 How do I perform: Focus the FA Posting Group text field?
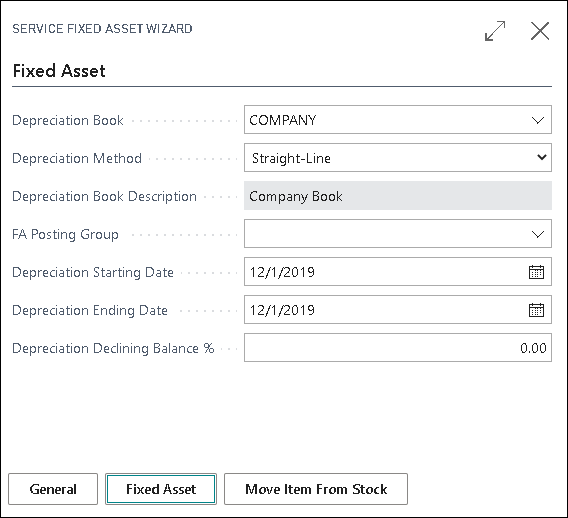[x=386, y=234]
